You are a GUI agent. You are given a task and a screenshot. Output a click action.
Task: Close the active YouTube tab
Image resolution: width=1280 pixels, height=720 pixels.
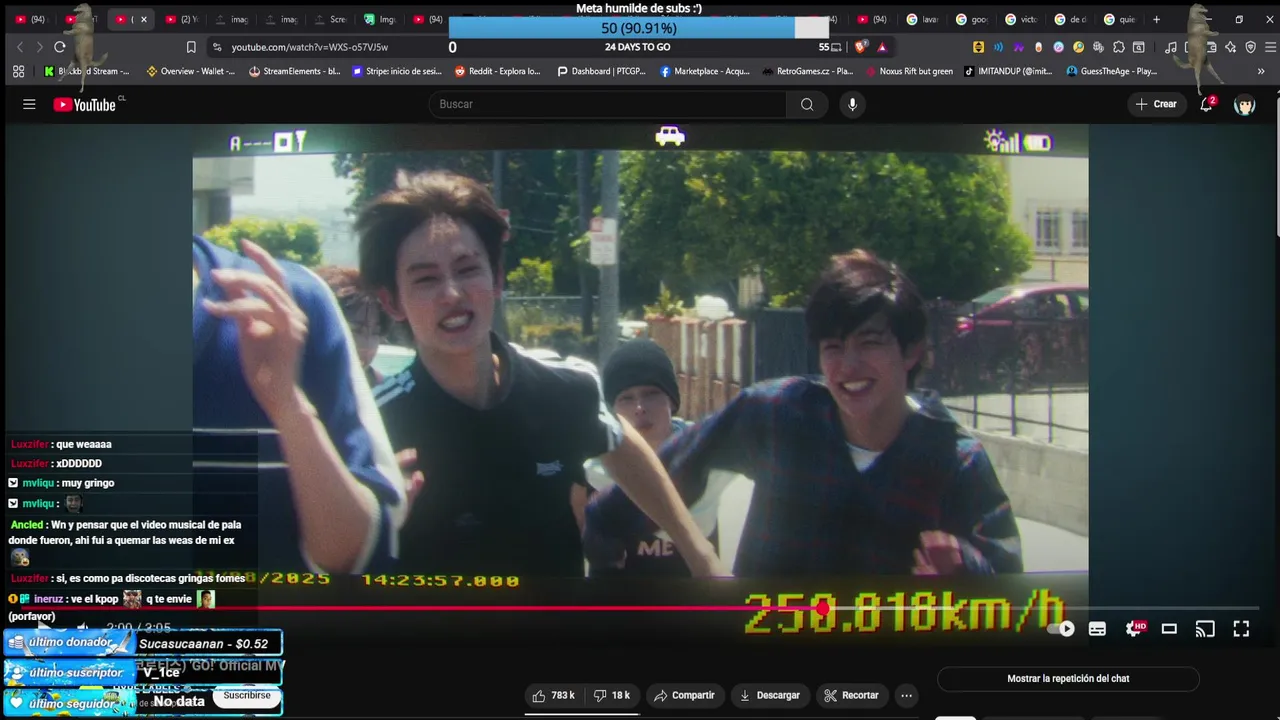coord(144,19)
